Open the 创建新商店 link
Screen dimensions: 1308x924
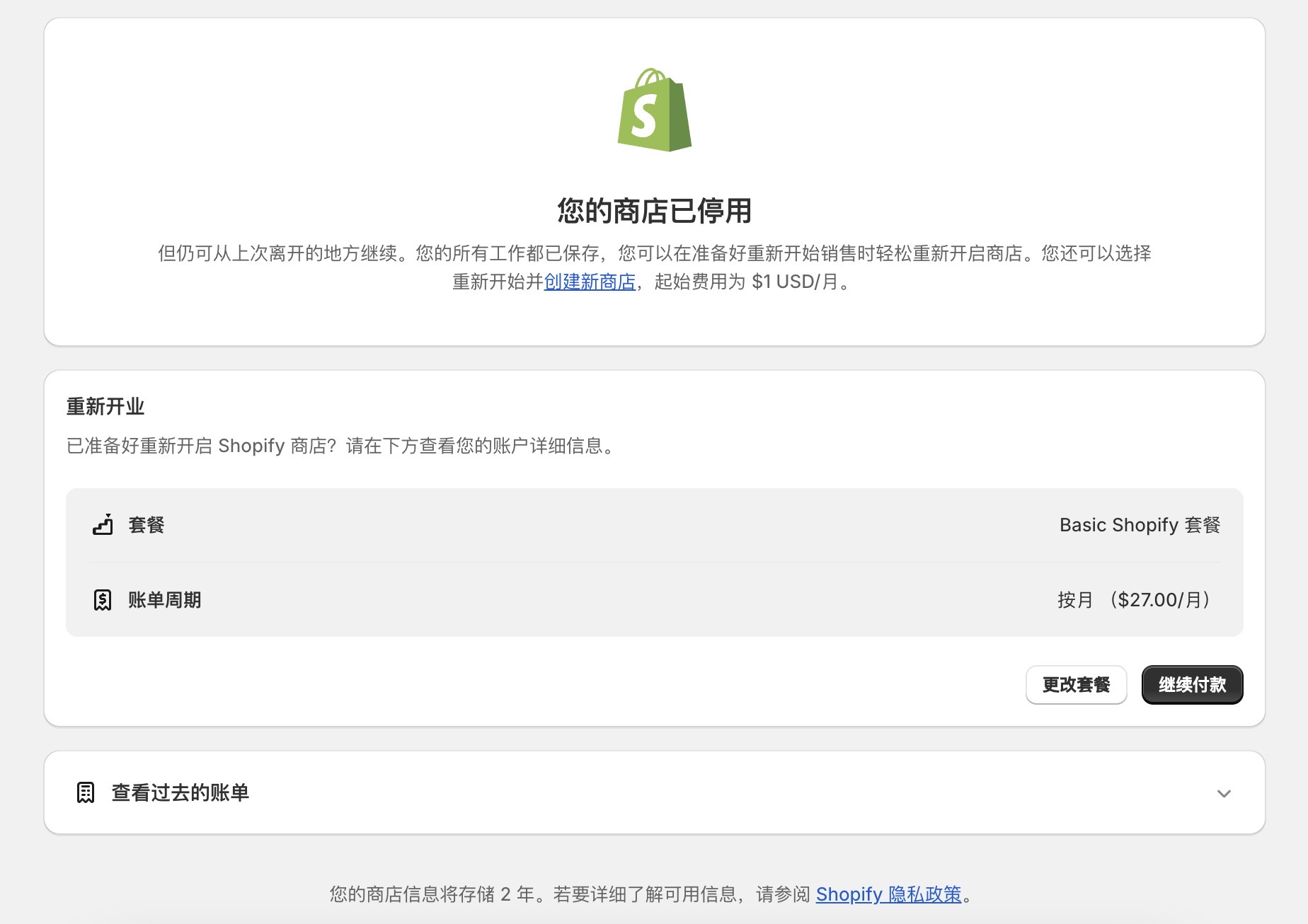pyautogui.click(x=590, y=282)
